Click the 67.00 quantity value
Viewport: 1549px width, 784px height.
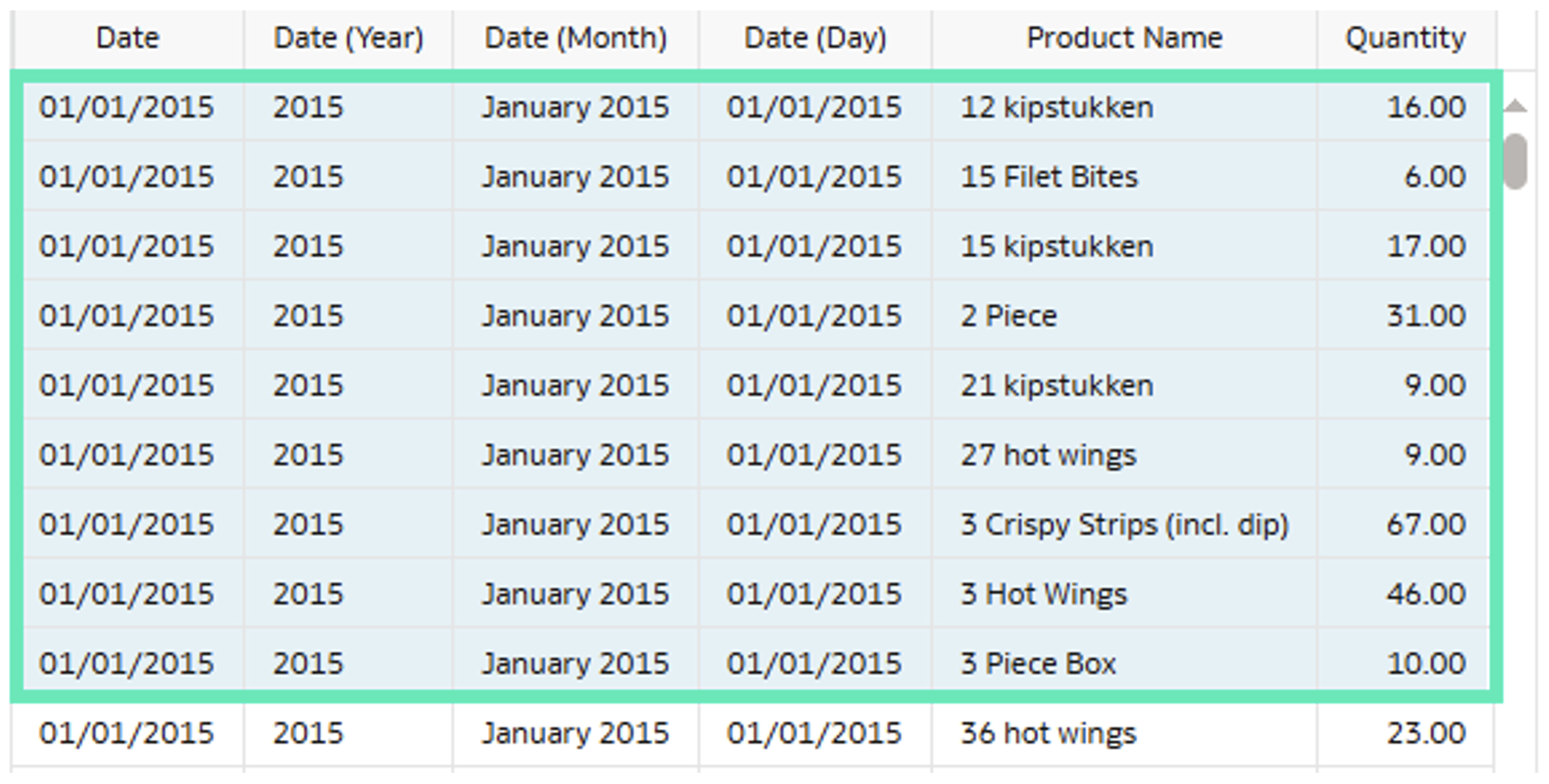1426,525
